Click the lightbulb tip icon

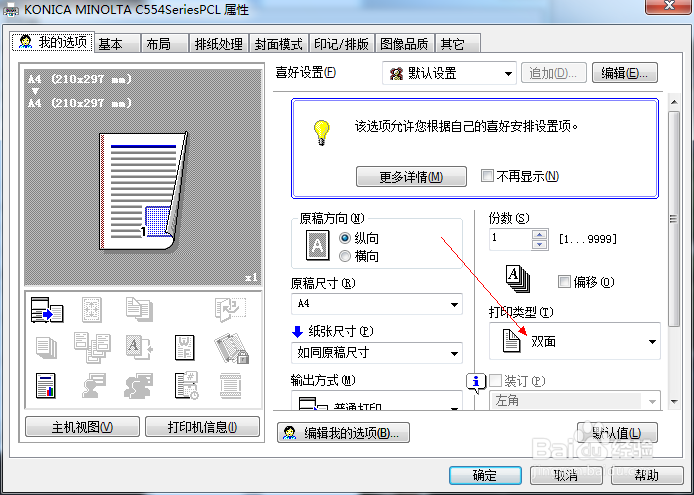click(322, 132)
